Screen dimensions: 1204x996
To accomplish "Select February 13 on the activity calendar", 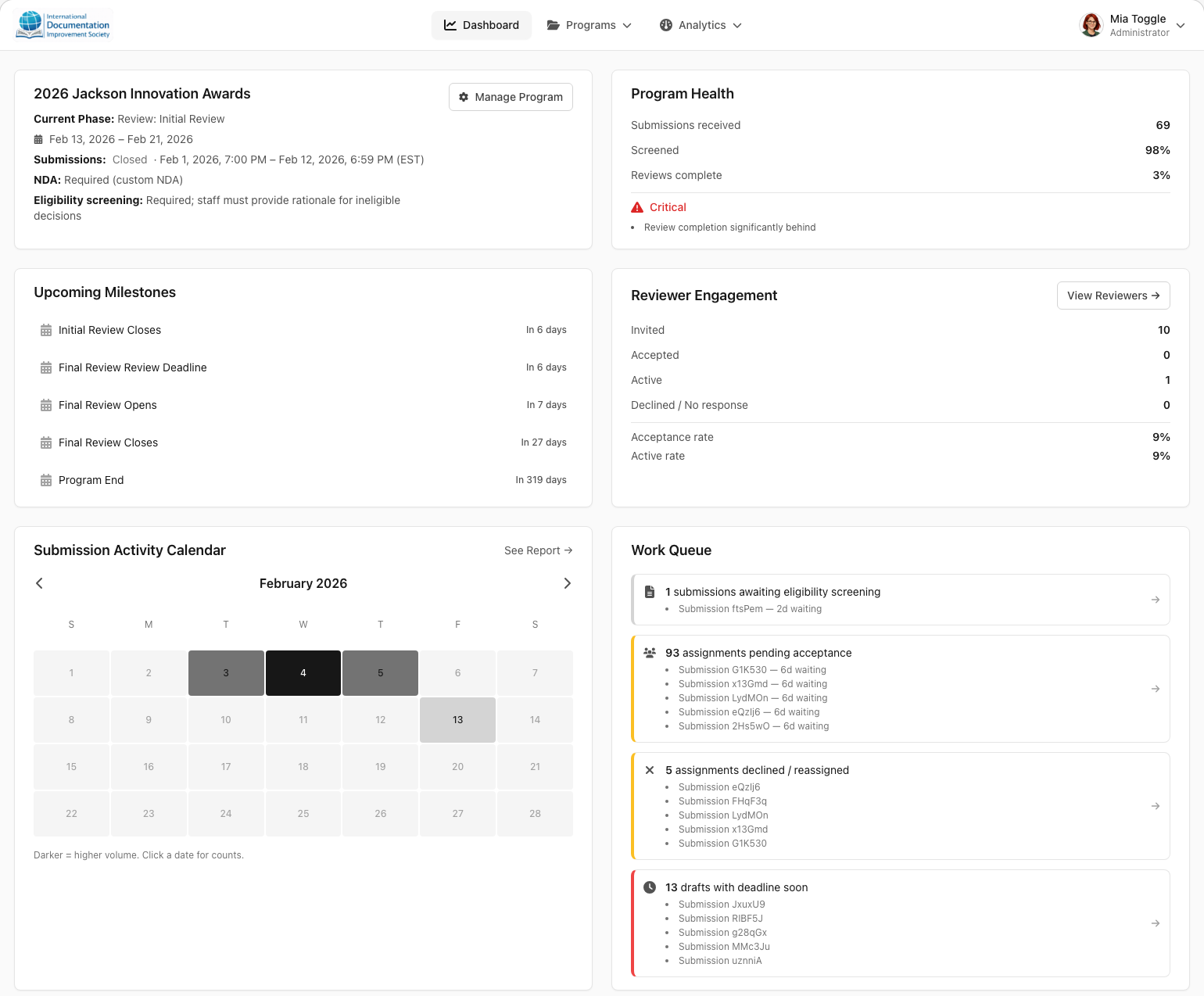I will coord(457,719).
